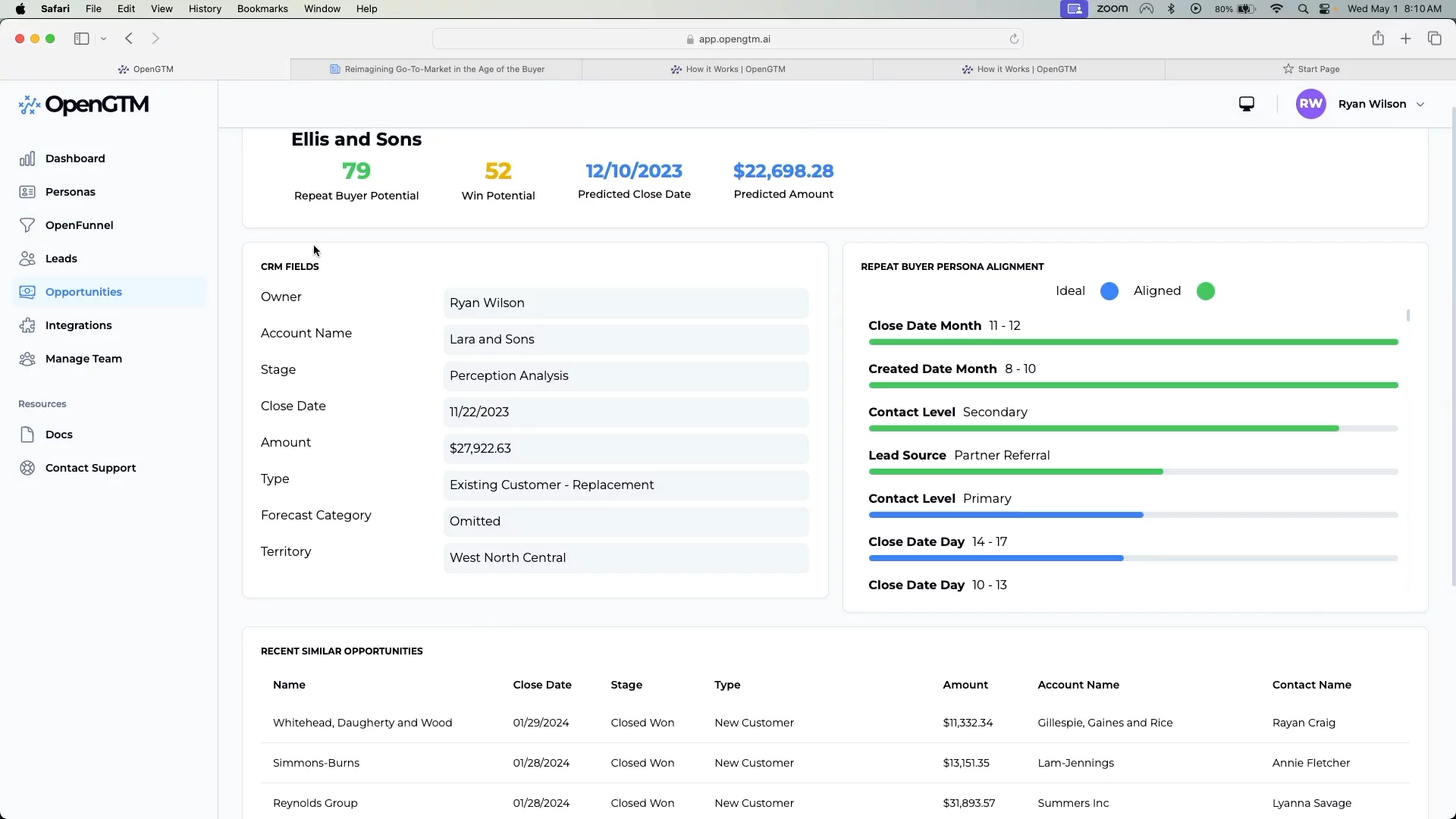Open OpenFunnel via its funnel icon

[x=27, y=225]
